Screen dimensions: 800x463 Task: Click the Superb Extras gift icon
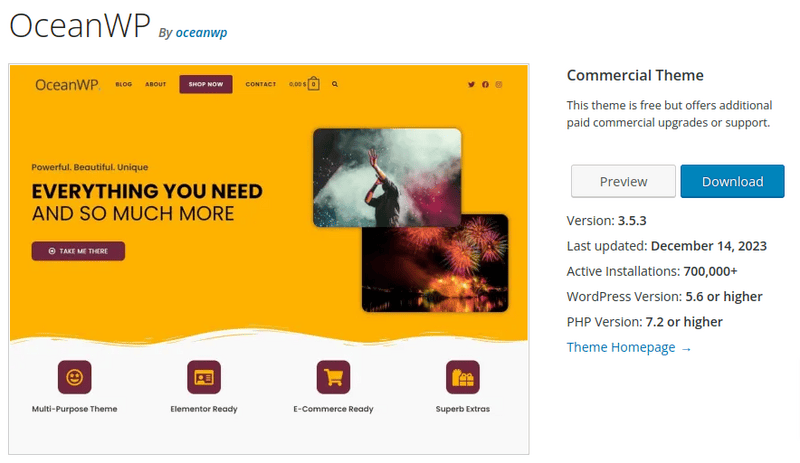tap(462, 377)
